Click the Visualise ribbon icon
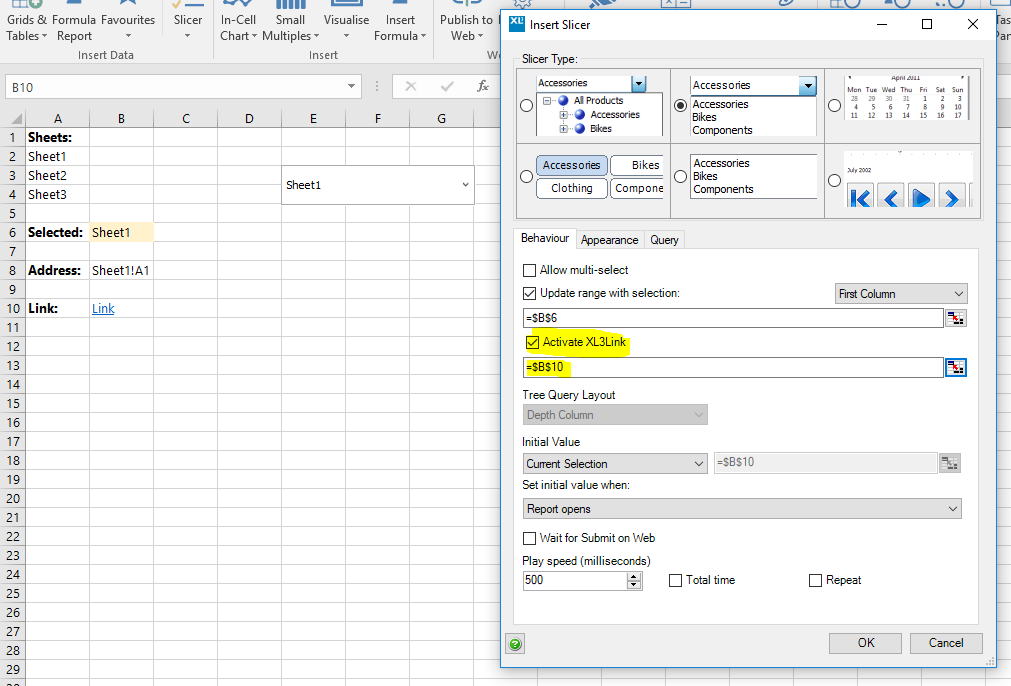 346,20
